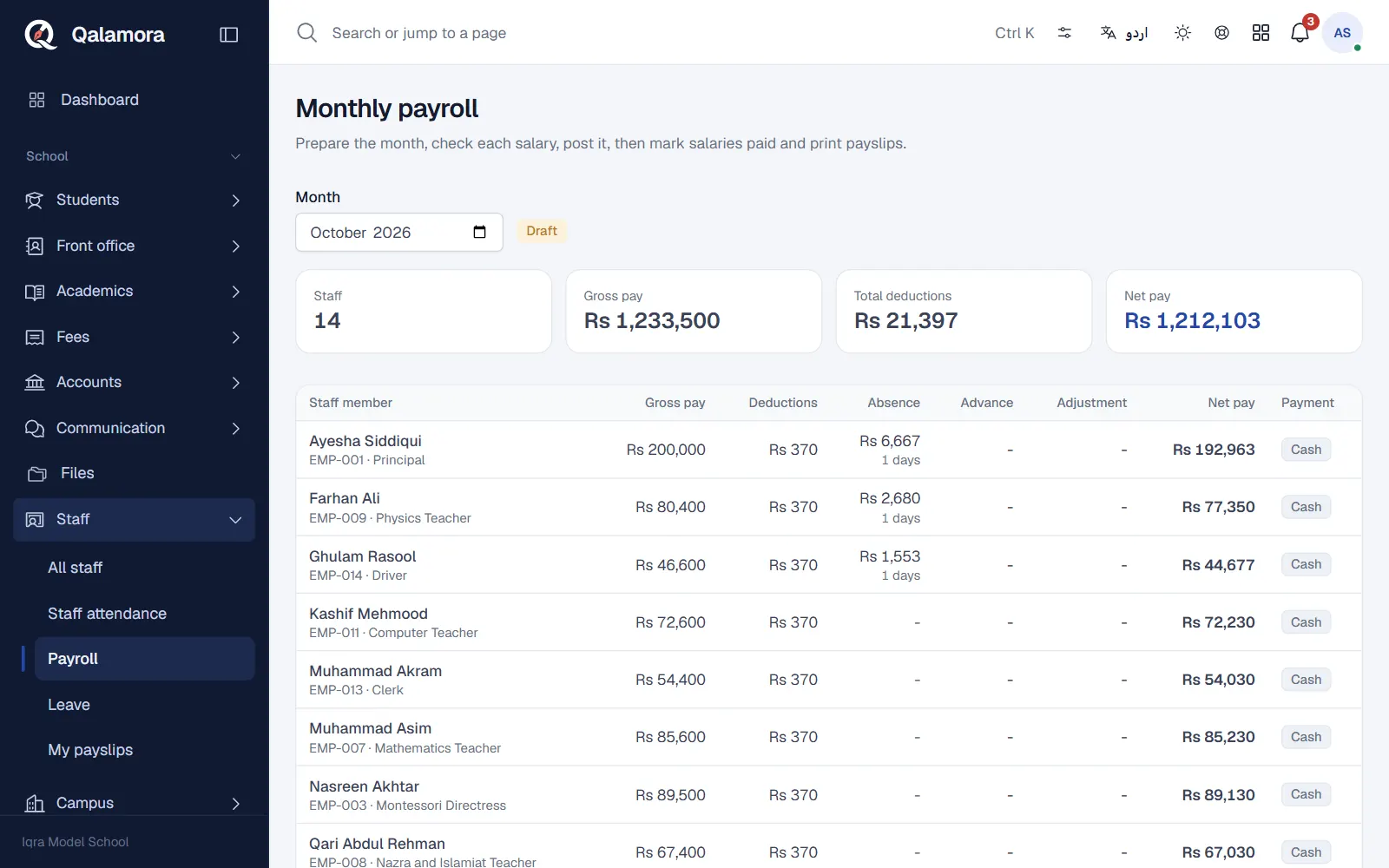Screen dimensions: 1389x868
Task: Collapse the sidebar with the panel toggle icon
Action: click(x=229, y=35)
